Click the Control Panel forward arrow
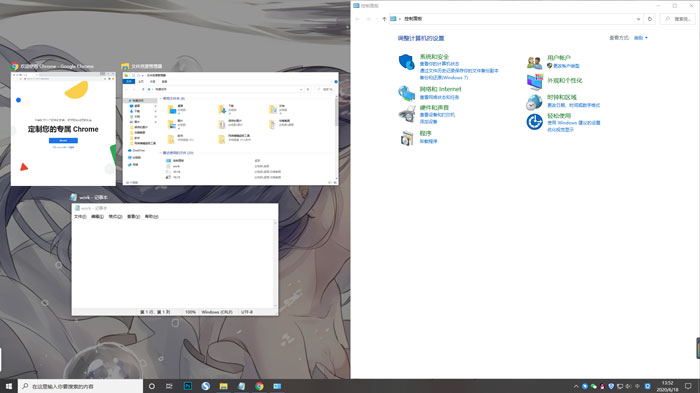 (368, 19)
